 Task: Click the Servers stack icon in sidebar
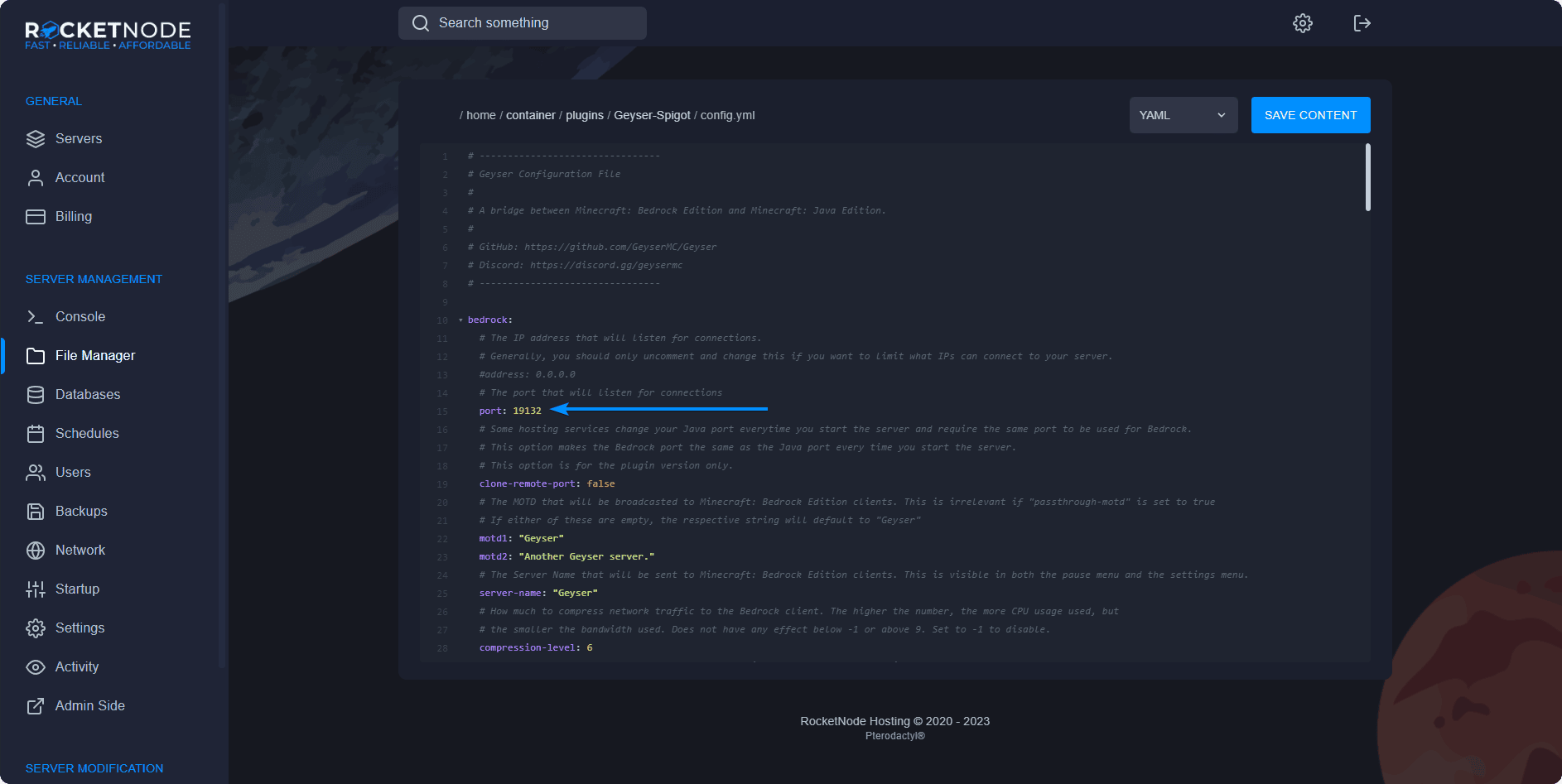36,139
